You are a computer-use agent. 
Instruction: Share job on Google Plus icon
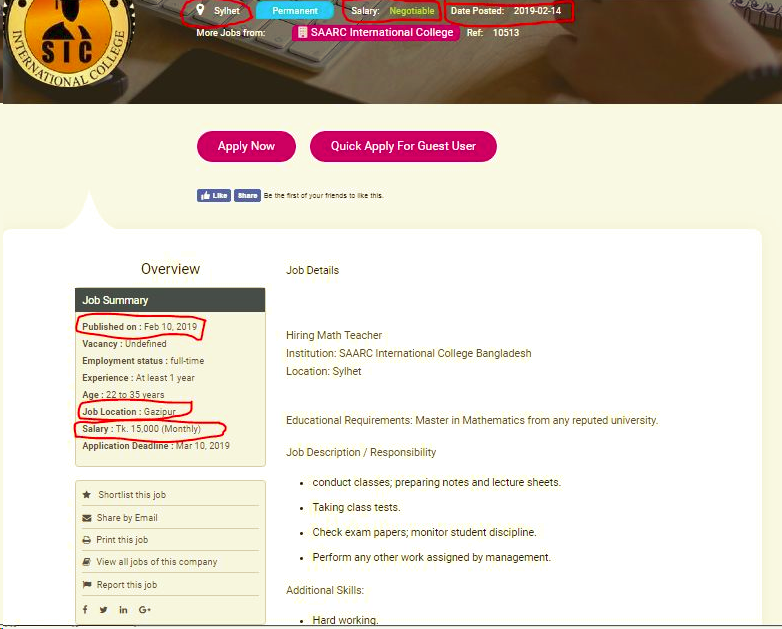145,610
